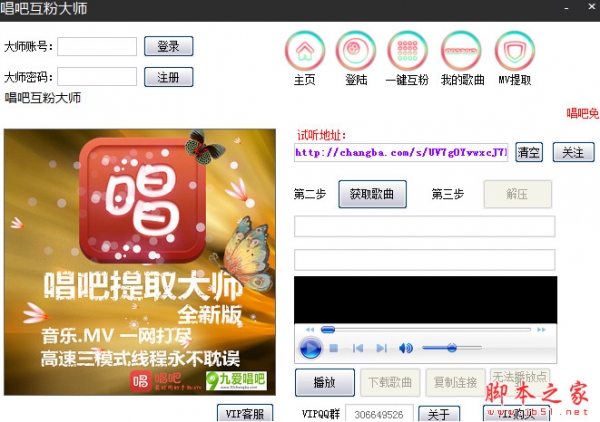
Task: Clear the URL with 清空 button
Action: tap(529, 152)
